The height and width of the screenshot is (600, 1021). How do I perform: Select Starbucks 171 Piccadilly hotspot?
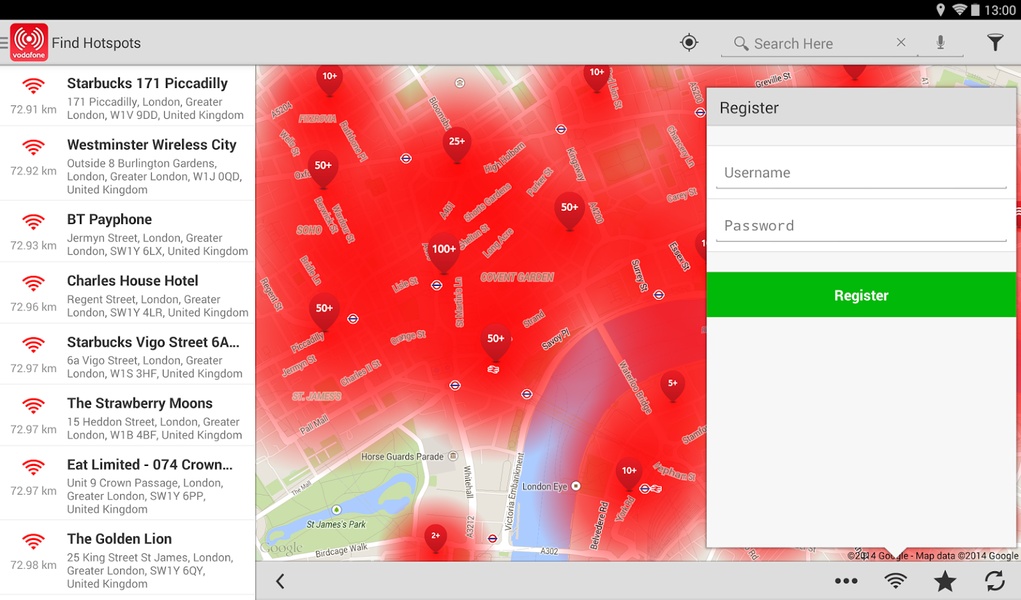[128, 97]
